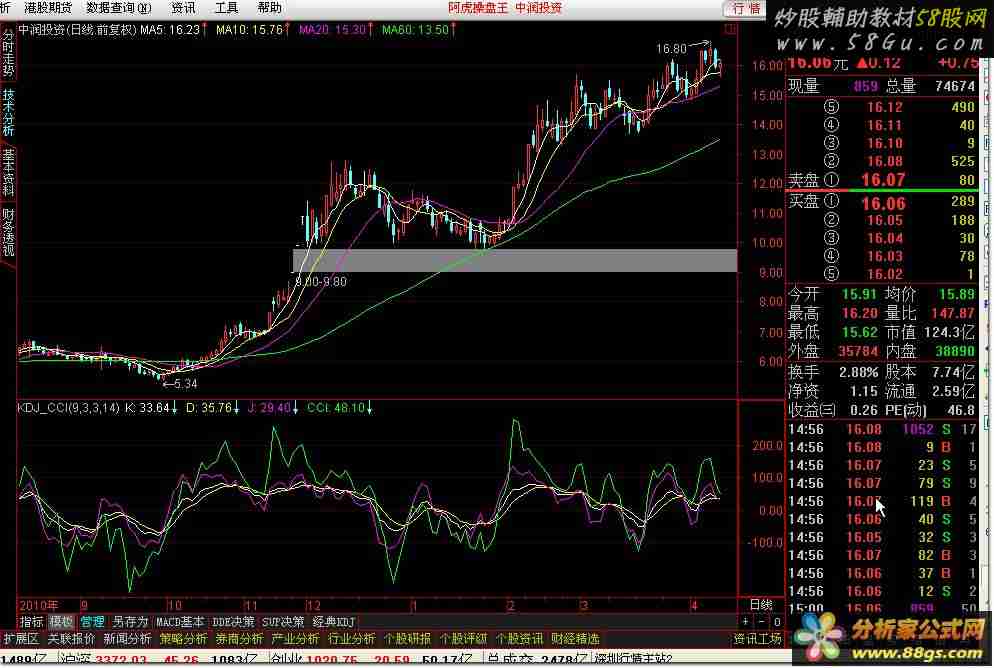The image size is (994, 668).
Task: Open 策略分析 link
Action: pos(183,638)
